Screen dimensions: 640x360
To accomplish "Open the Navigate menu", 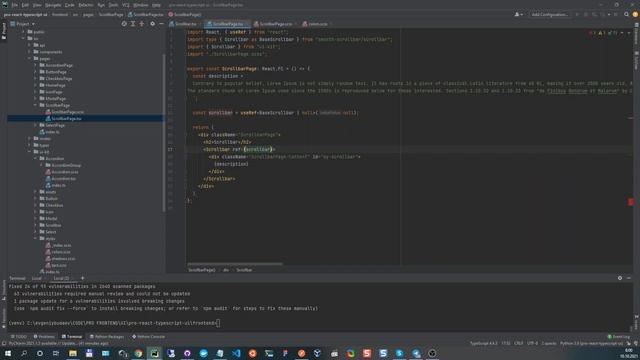I will 53,5.
